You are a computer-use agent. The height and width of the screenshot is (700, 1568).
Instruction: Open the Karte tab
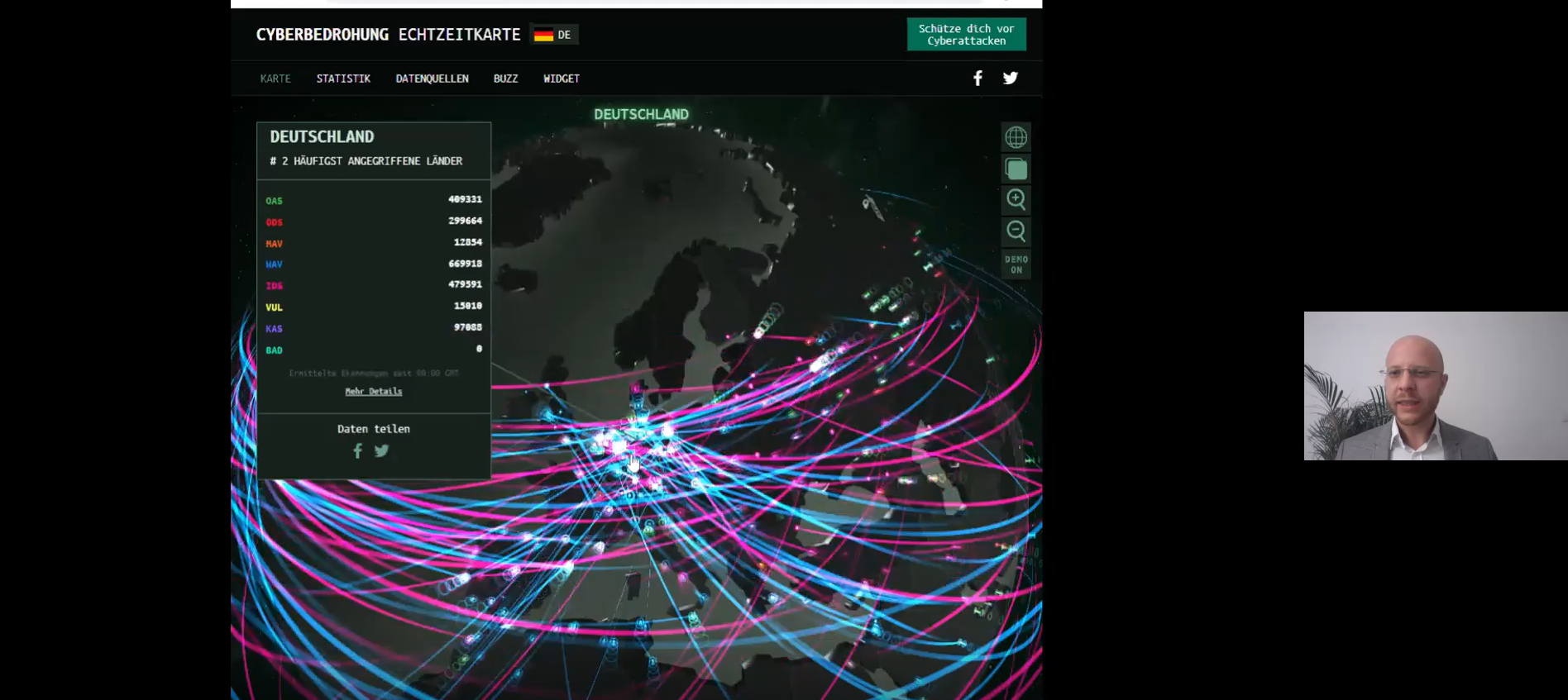(x=275, y=79)
